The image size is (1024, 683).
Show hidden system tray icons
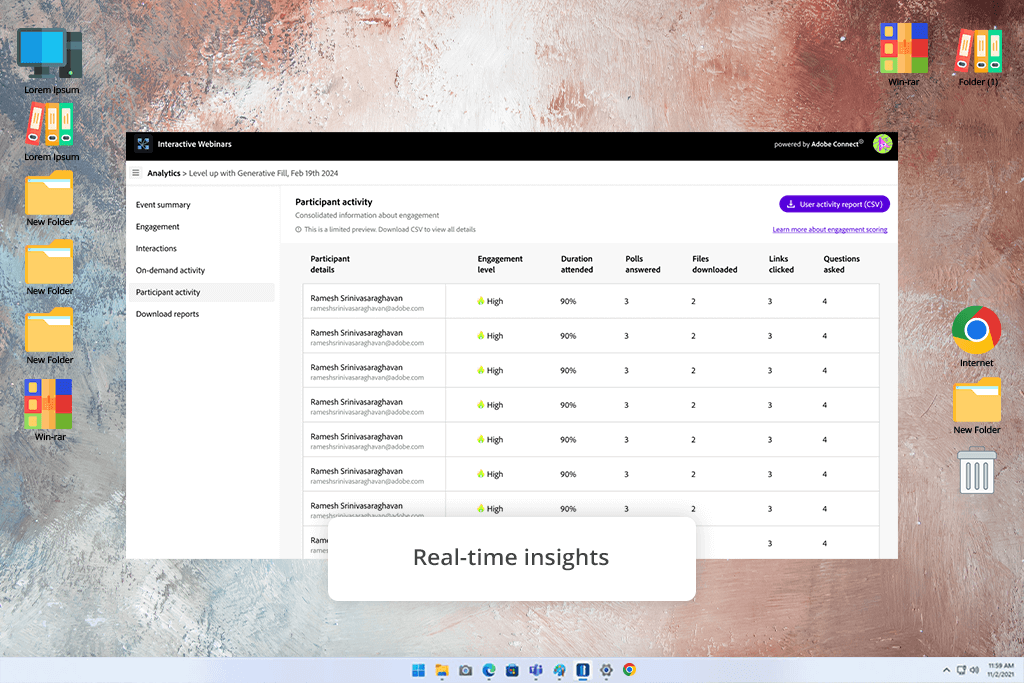947,670
